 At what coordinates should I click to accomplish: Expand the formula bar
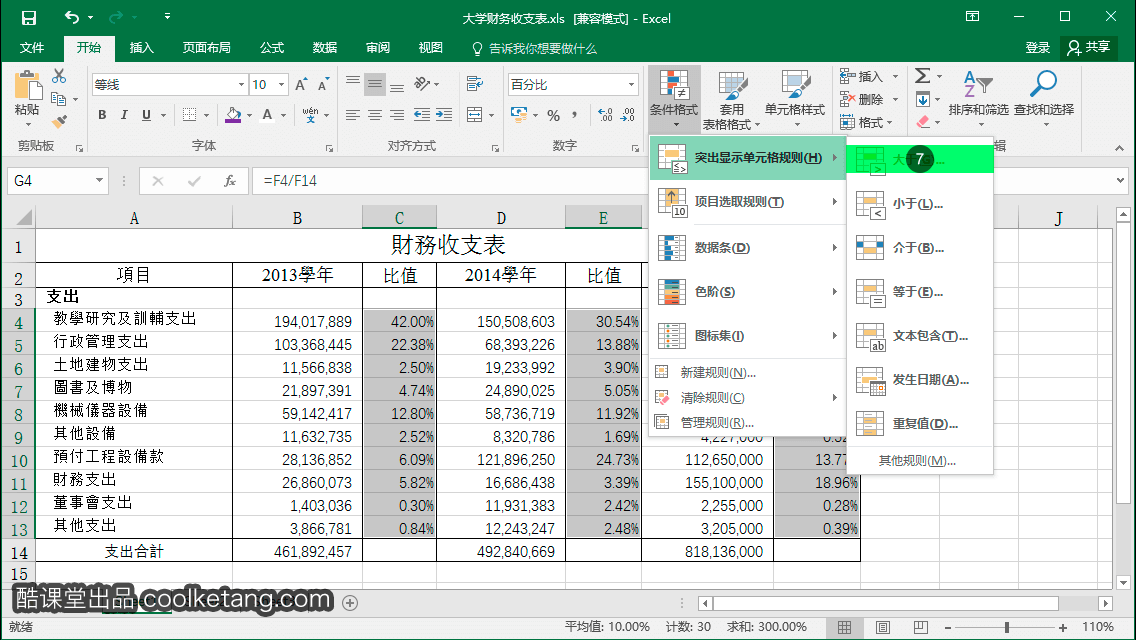pos(1120,180)
